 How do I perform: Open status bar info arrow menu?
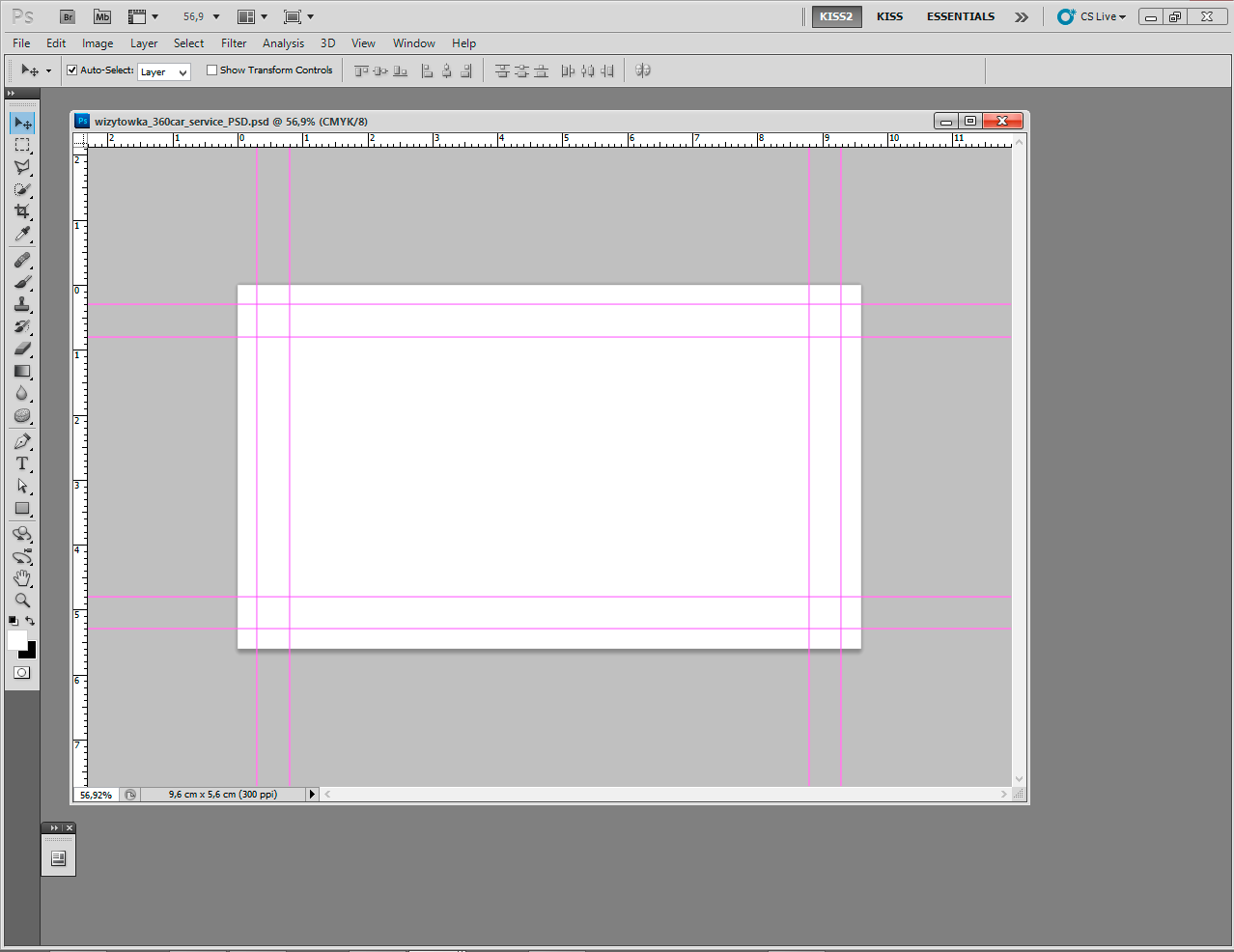click(x=312, y=795)
